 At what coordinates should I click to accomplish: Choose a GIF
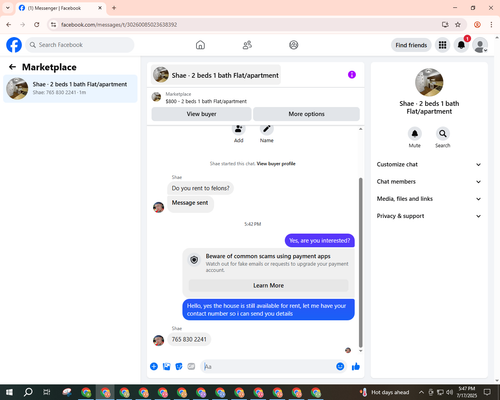click(191, 367)
